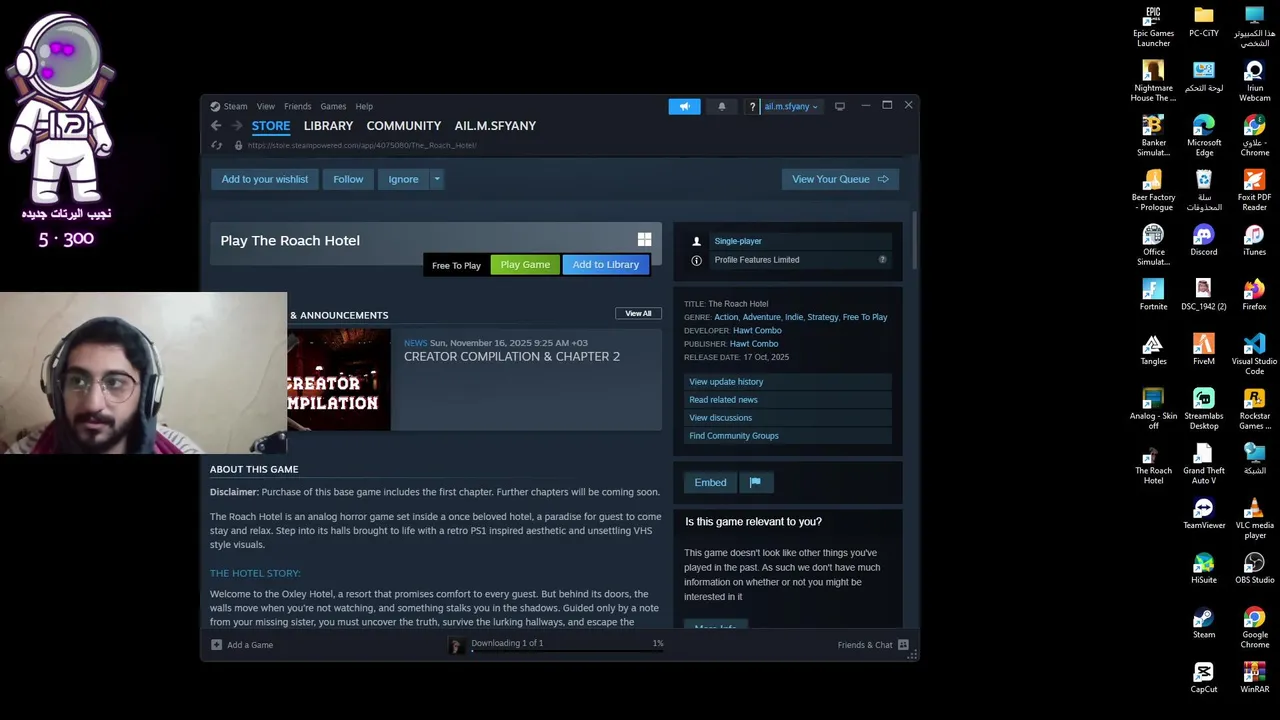Click the Single-player feature link
1280x720 pixels.
point(738,241)
